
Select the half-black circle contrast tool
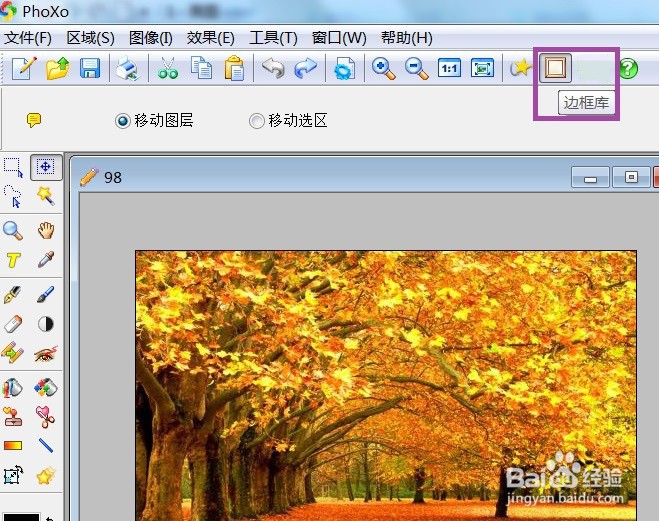tap(46, 324)
